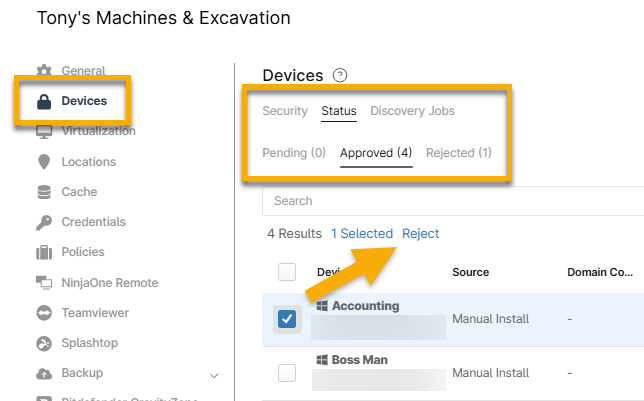Image resolution: width=644 pixels, height=401 pixels.
Task: Click the Virtualization monitor icon
Action: [x=44, y=131]
